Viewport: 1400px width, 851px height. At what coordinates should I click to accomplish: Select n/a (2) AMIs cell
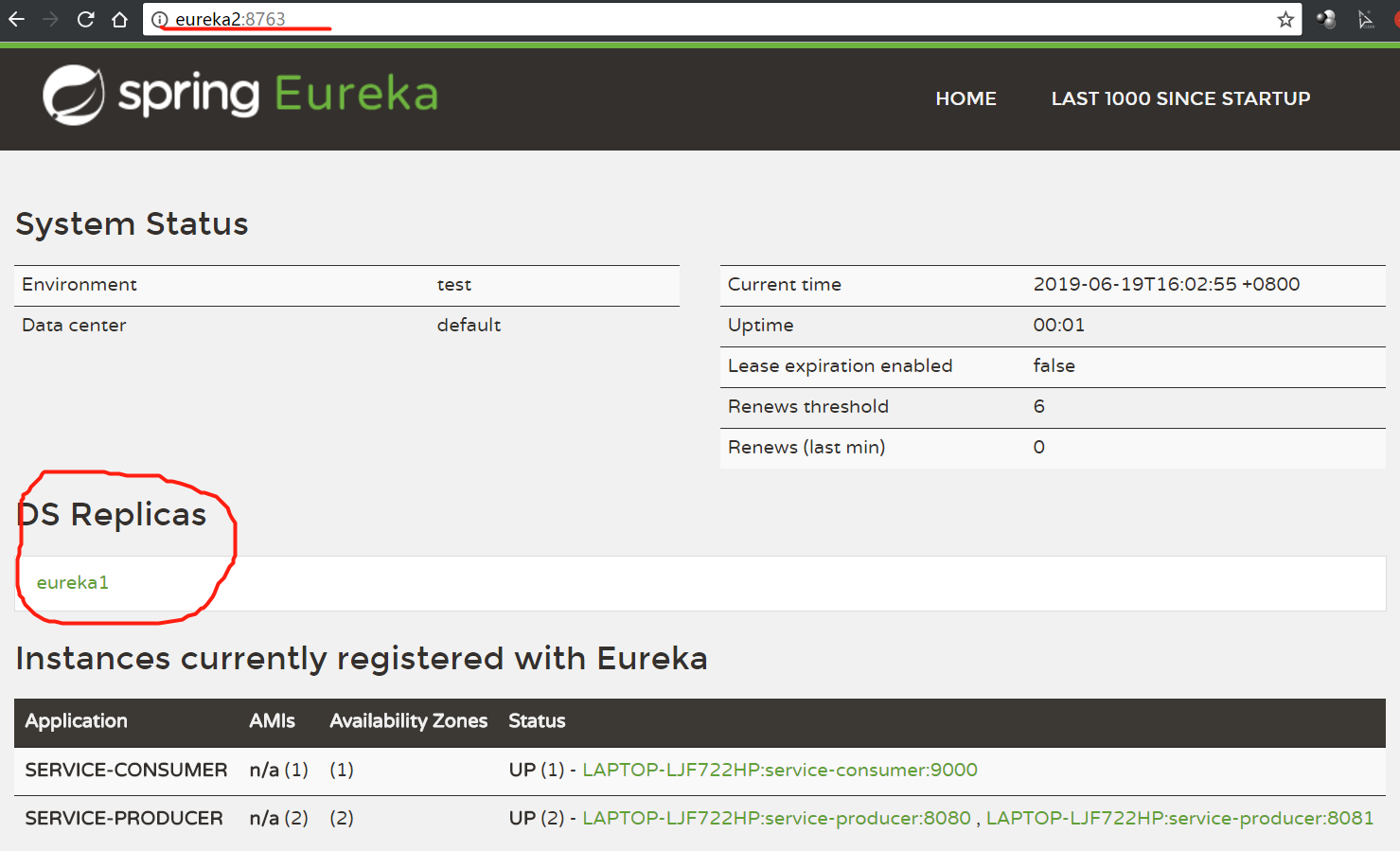[278, 818]
